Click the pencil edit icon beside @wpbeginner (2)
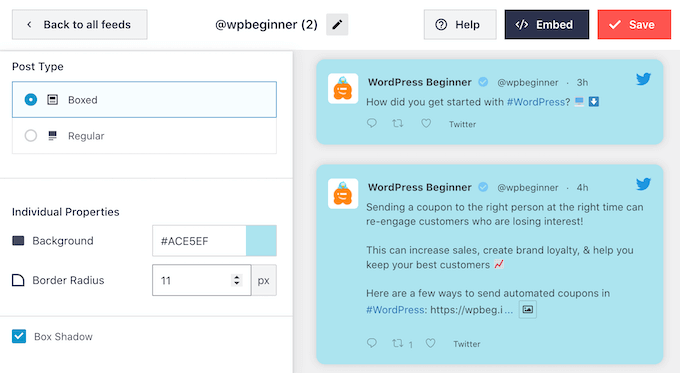The image size is (680, 373). tap(337, 25)
